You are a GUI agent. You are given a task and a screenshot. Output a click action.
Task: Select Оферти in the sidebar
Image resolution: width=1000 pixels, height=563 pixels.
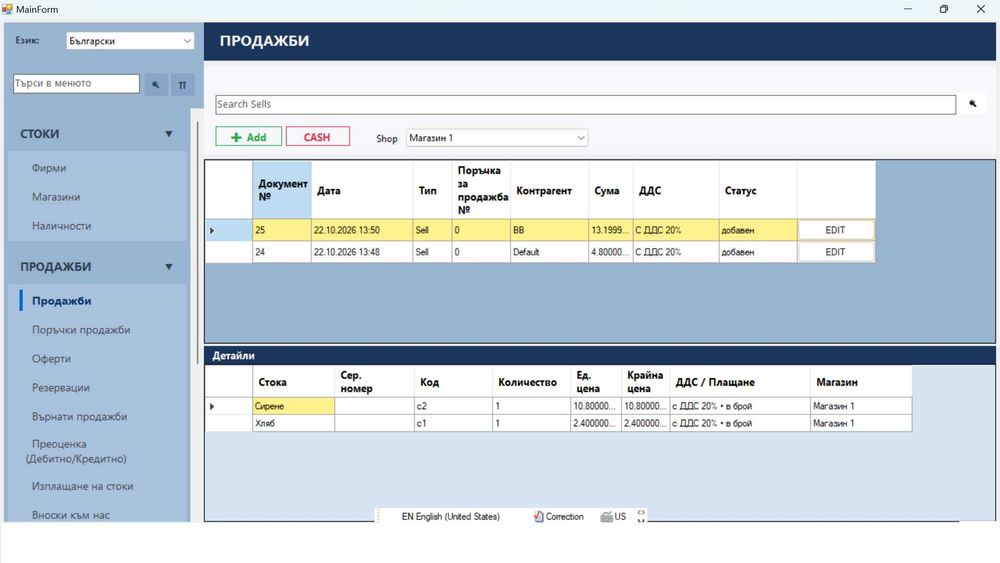pyautogui.click(x=51, y=358)
